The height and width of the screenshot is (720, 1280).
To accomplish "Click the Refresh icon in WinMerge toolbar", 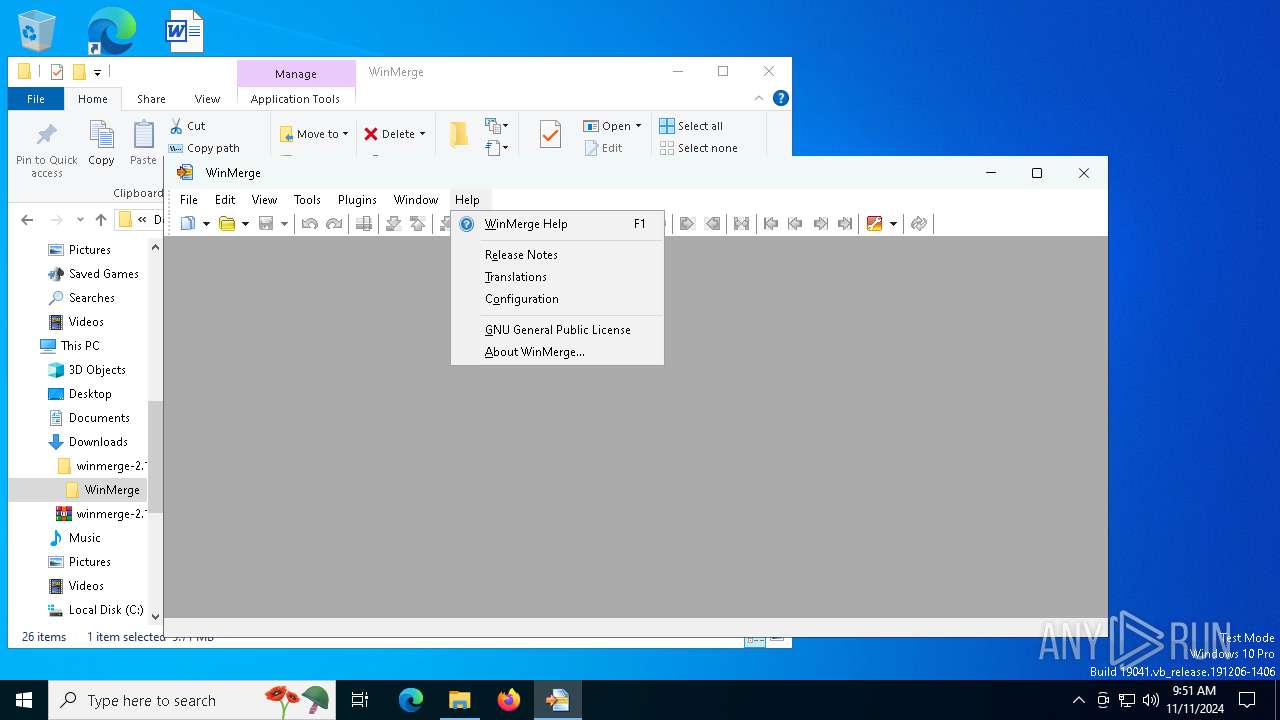I will 919,224.
